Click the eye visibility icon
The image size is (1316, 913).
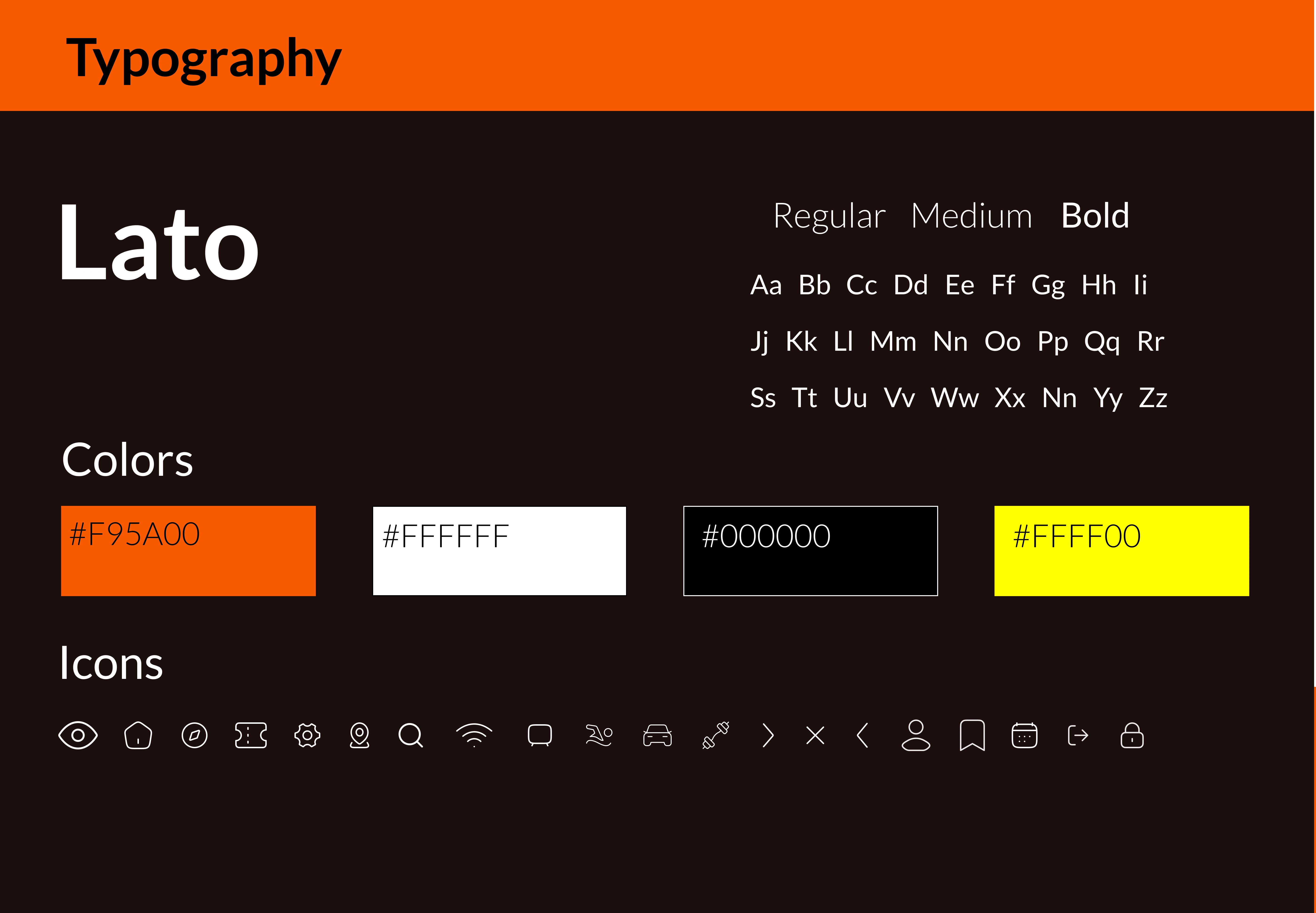tap(78, 735)
